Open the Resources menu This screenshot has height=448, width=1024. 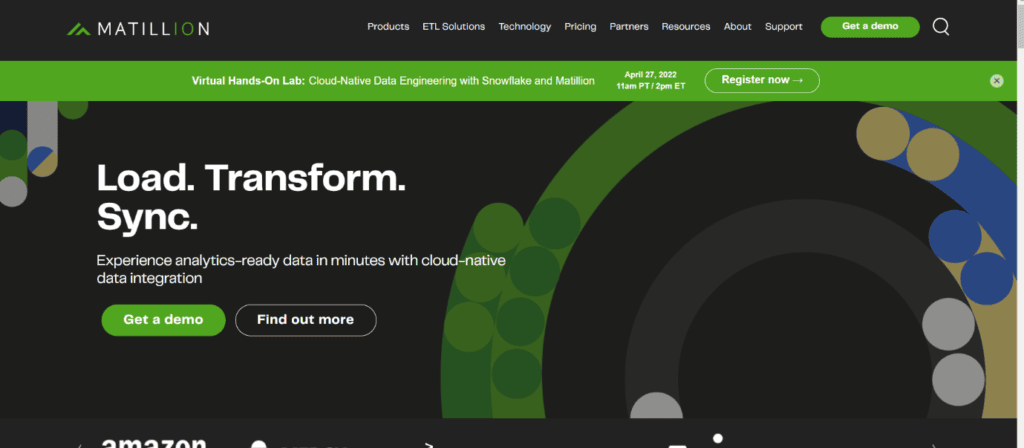(686, 27)
